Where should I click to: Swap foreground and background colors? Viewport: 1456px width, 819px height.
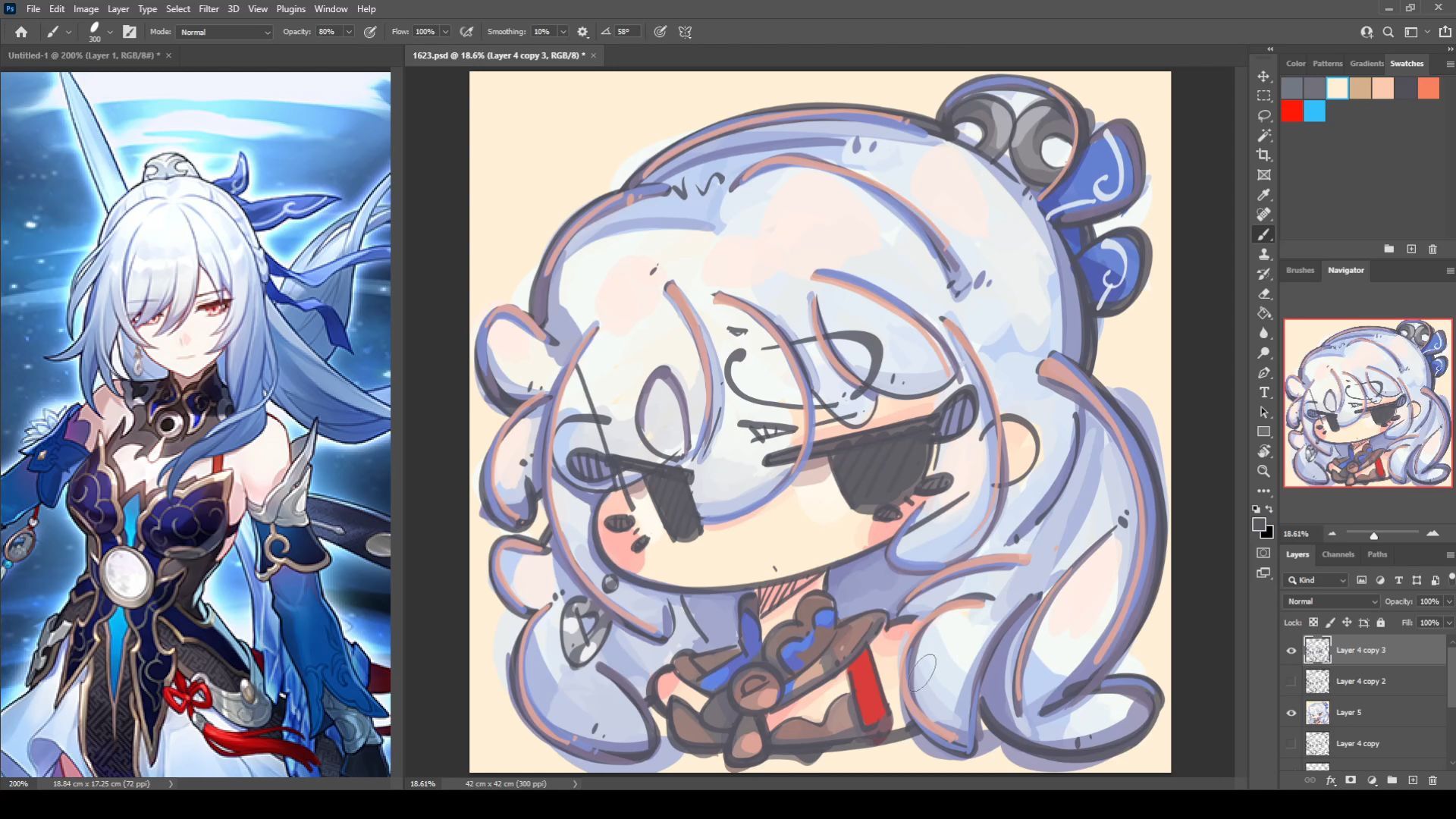pyautogui.click(x=1269, y=509)
